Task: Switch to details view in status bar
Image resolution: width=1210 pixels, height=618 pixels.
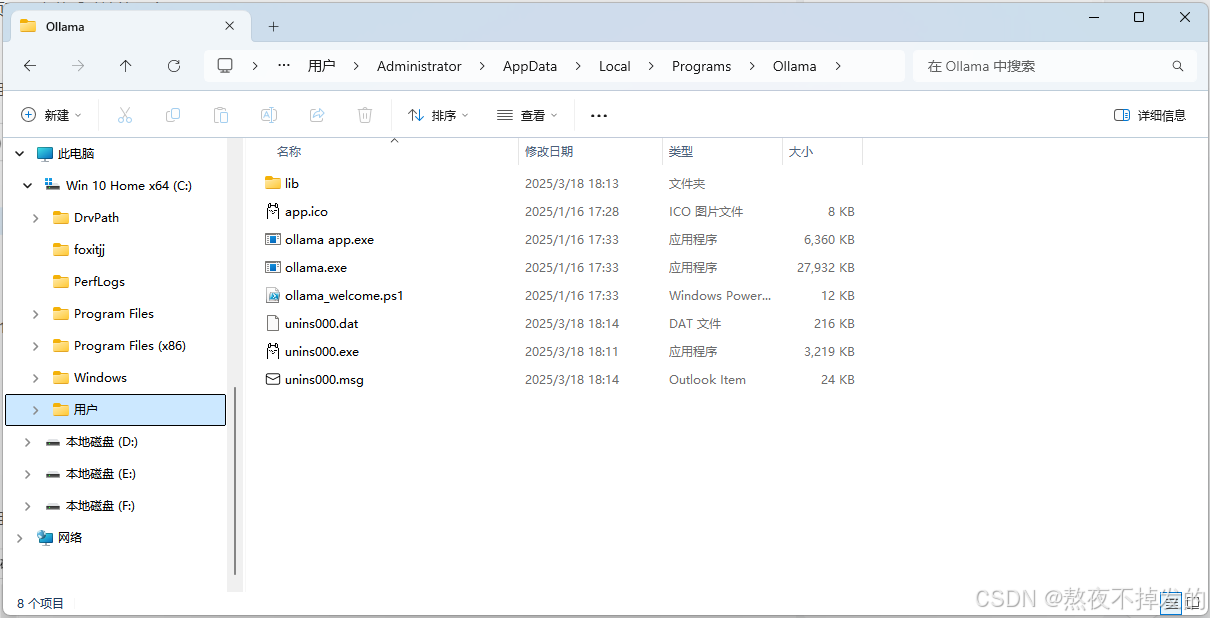Action: [1169, 602]
